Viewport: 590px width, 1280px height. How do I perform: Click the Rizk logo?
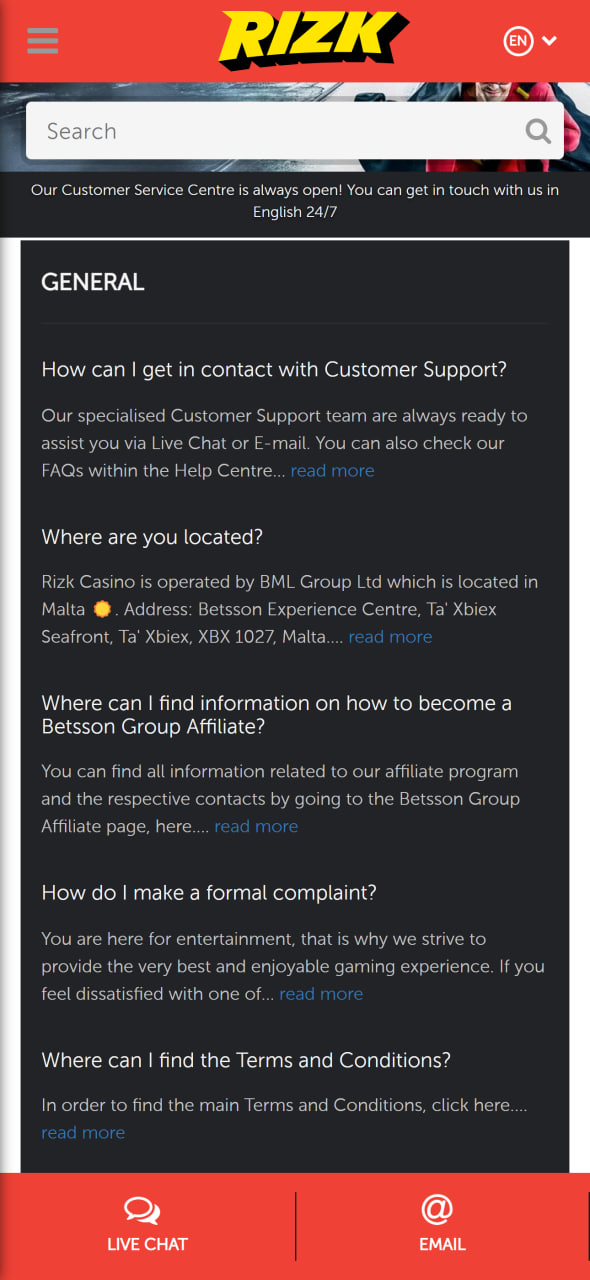pos(314,40)
